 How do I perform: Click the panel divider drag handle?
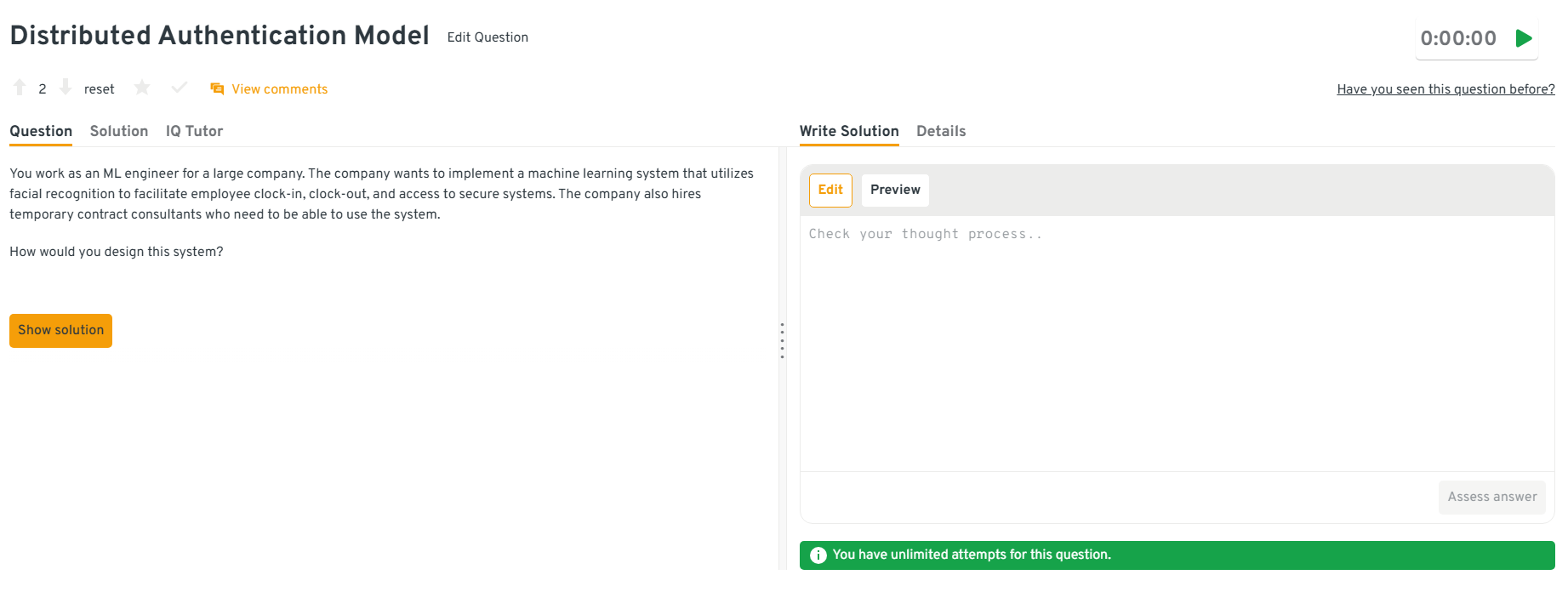[782, 340]
